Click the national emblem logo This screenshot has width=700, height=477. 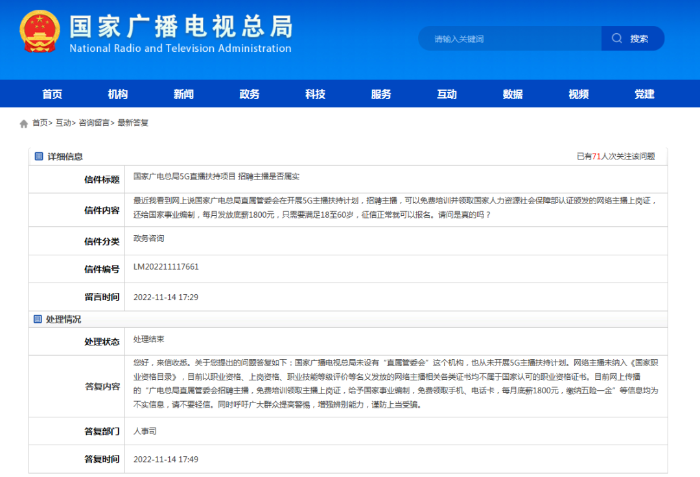(x=40, y=31)
